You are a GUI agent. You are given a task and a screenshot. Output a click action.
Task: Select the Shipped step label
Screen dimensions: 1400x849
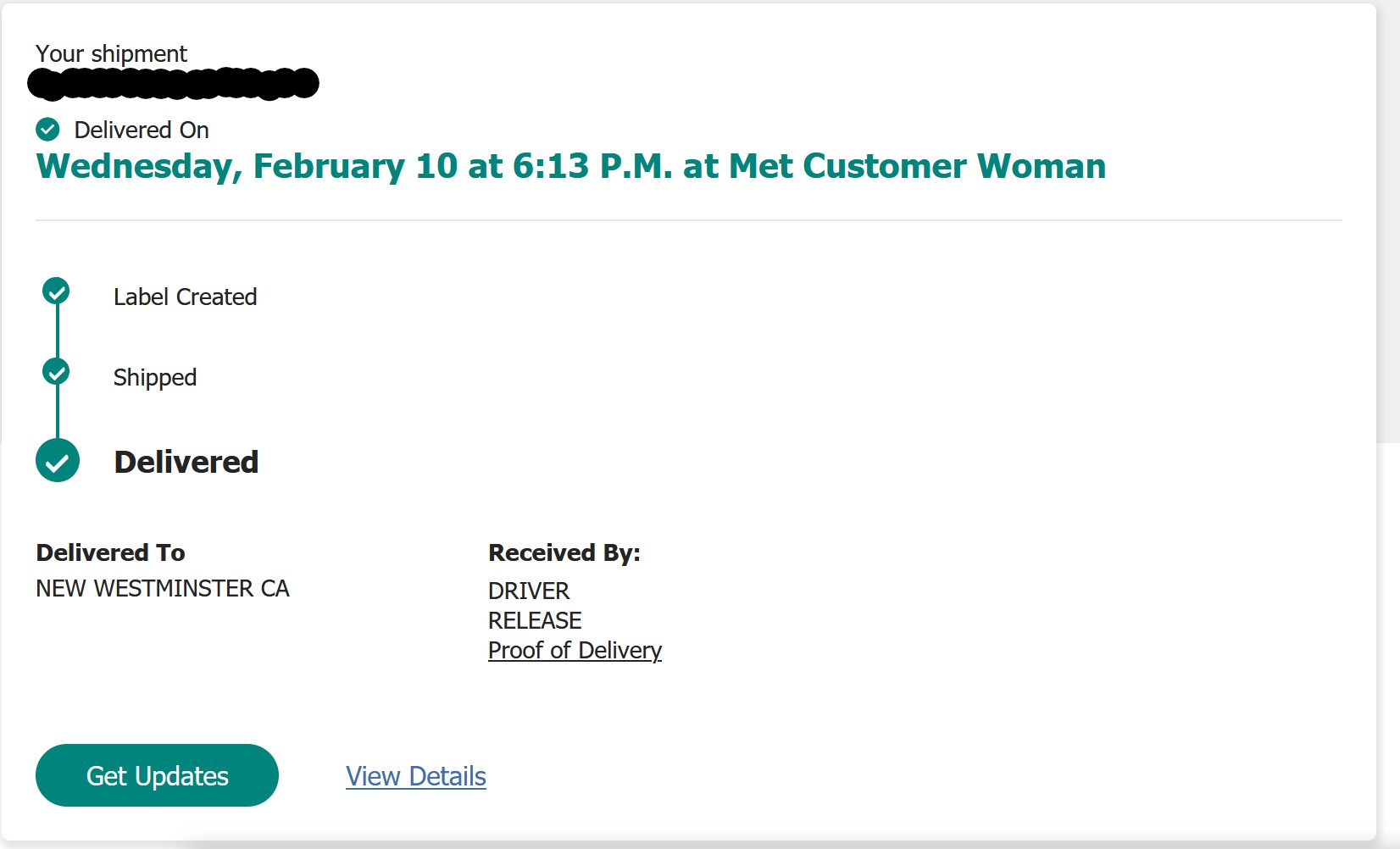(155, 377)
